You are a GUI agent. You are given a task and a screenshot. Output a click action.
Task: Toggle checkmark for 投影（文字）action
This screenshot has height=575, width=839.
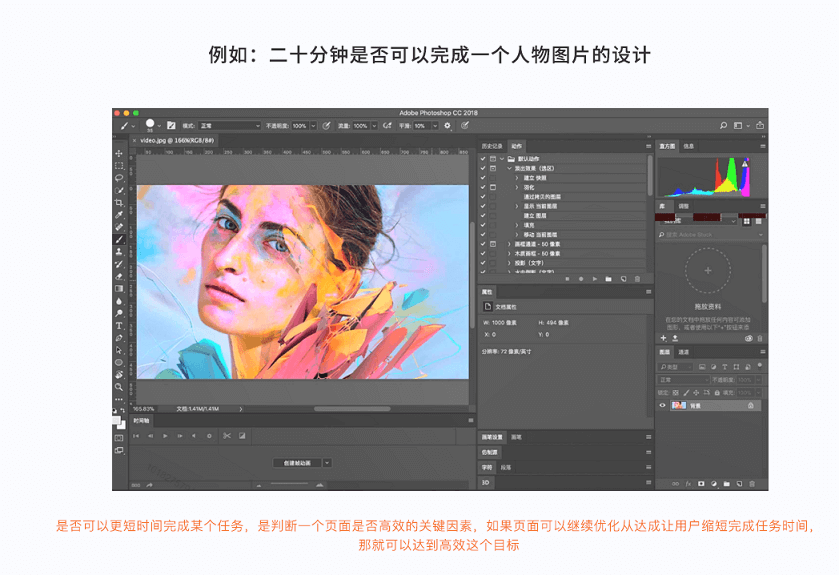tap(483, 263)
